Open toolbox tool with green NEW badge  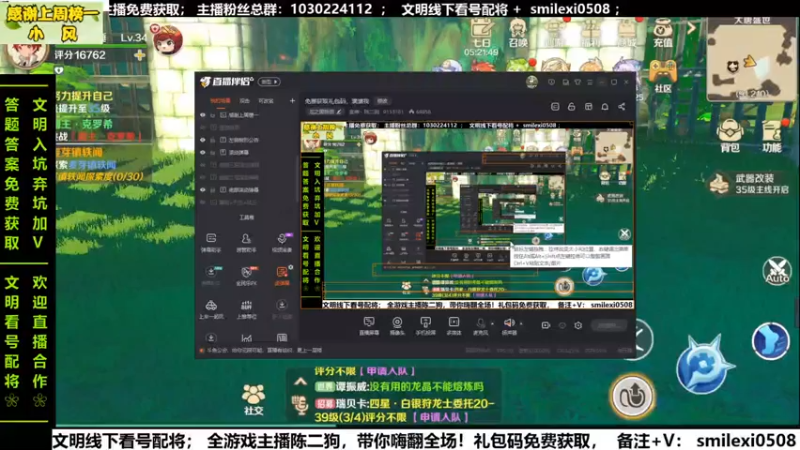(x=211, y=275)
